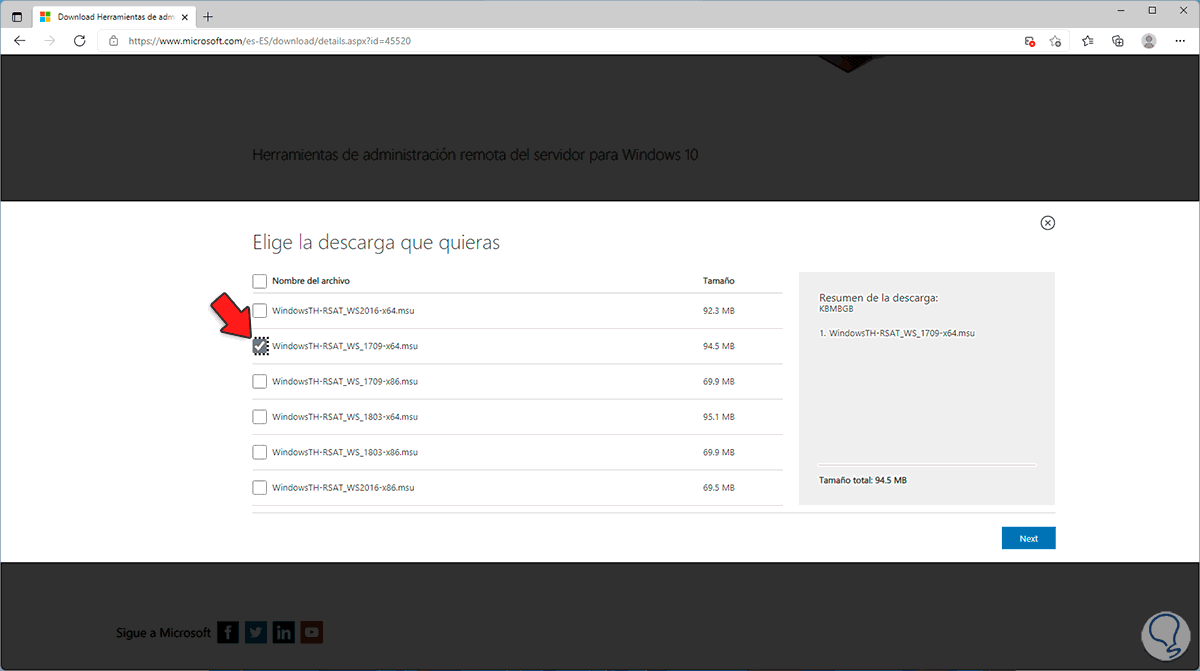Click the 92.3 MB size value
This screenshot has width=1200, height=671.
click(x=719, y=311)
